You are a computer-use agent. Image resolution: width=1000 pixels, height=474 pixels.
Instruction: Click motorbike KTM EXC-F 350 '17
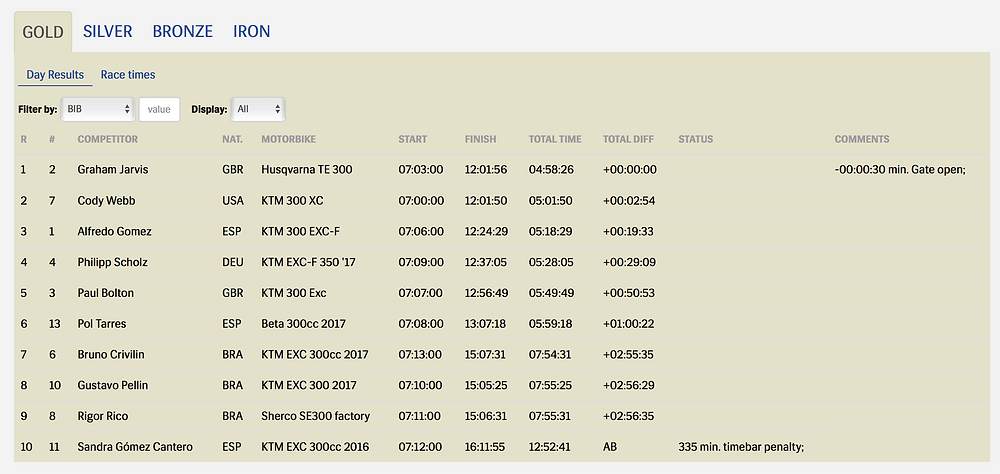coord(309,262)
